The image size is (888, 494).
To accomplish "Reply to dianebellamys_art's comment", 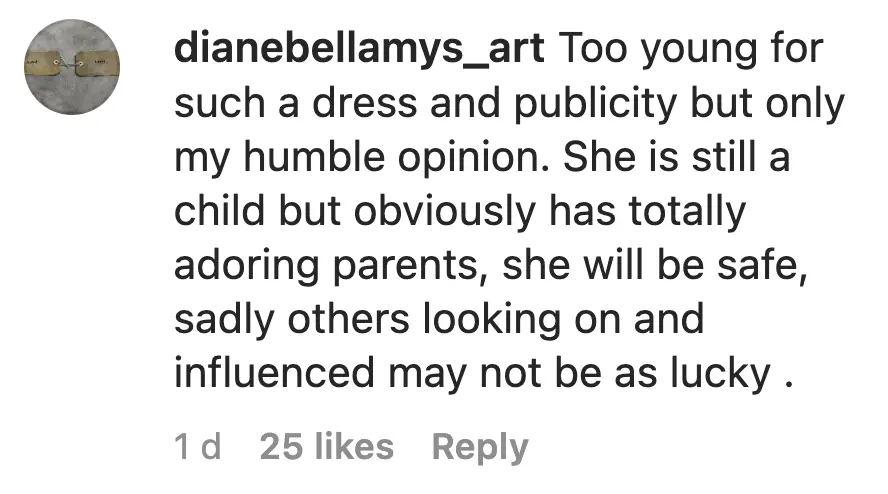I will click(x=479, y=447).
